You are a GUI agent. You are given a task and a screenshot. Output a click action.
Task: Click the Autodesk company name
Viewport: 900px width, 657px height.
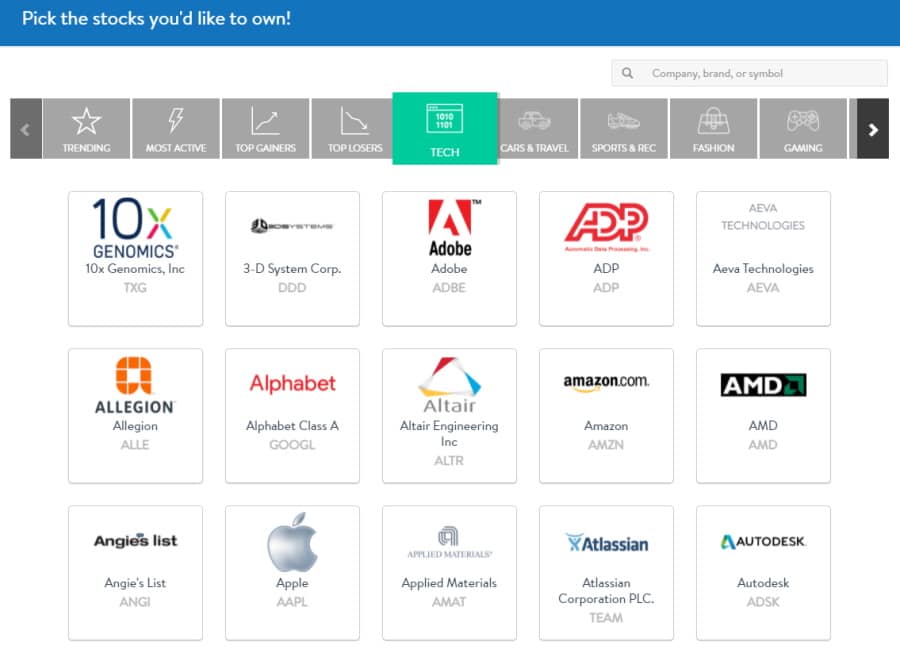click(x=763, y=583)
